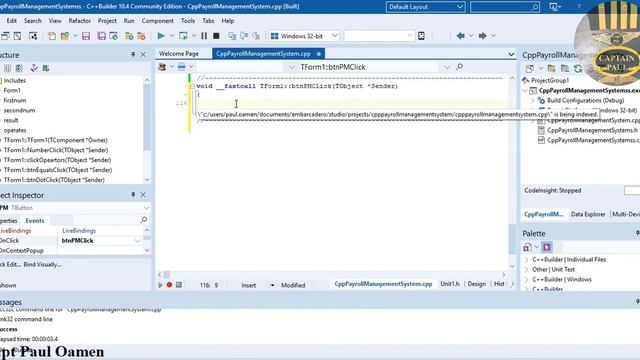The width and height of the screenshot is (640, 360).
Task: Click the back navigation blue arrow
Action: [460, 36]
